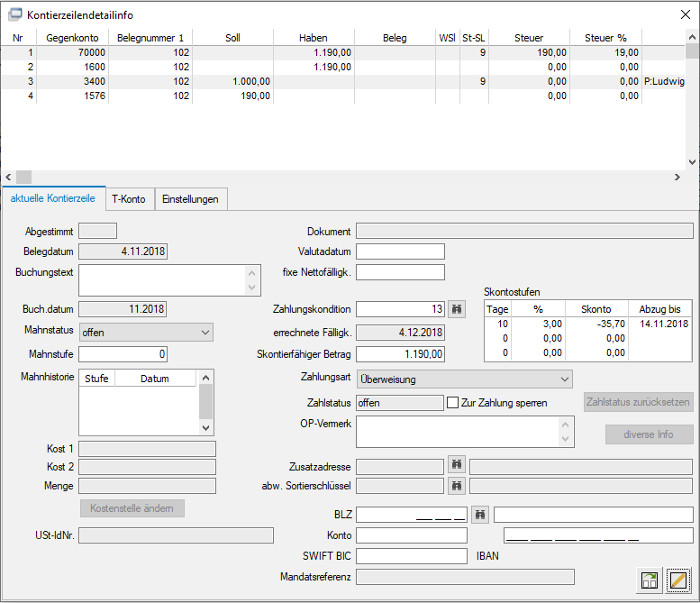The height and width of the screenshot is (603, 700).
Task: Click Kostenstelle ändern button
Action: pyautogui.click(x=132, y=508)
